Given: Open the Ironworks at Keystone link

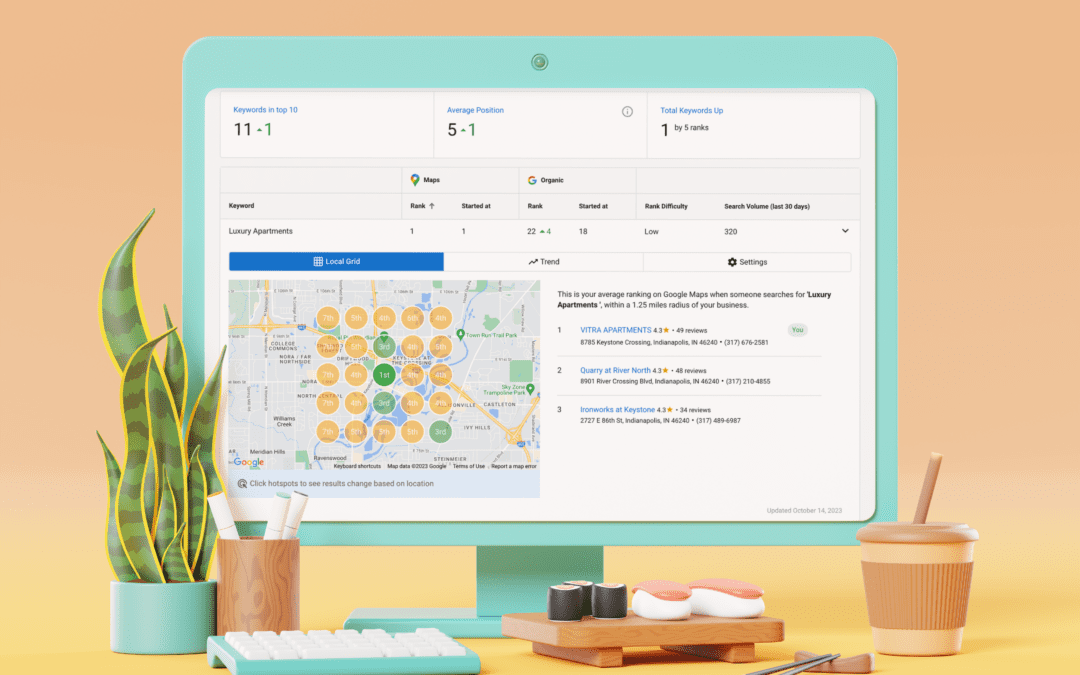Looking at the screenshot, I should click(617, 410).
